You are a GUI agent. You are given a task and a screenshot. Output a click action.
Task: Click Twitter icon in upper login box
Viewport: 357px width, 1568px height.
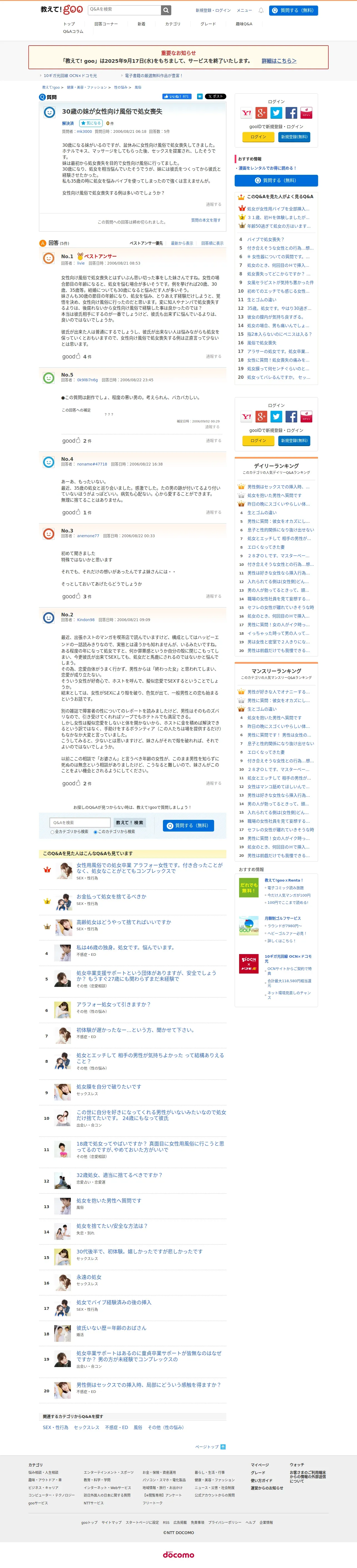276,113
